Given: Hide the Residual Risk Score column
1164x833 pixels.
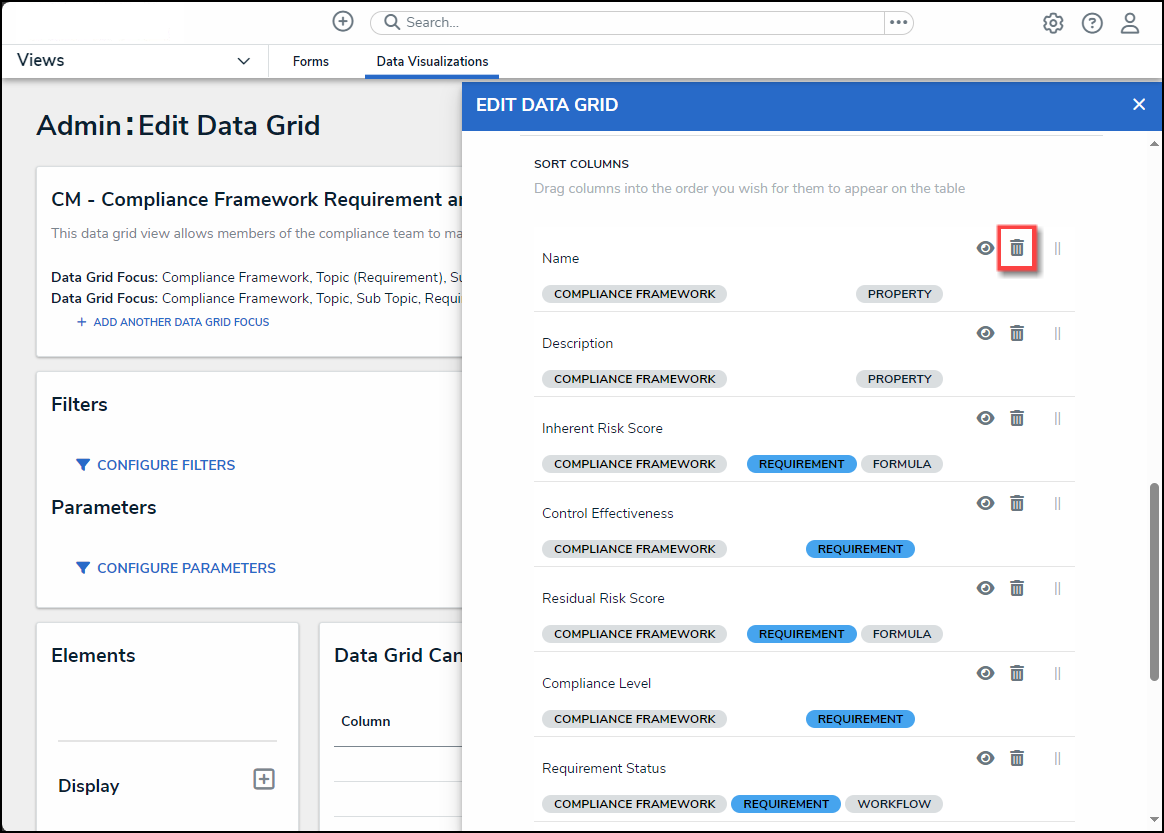Looking at the screenshot, I should click(985, 588).
